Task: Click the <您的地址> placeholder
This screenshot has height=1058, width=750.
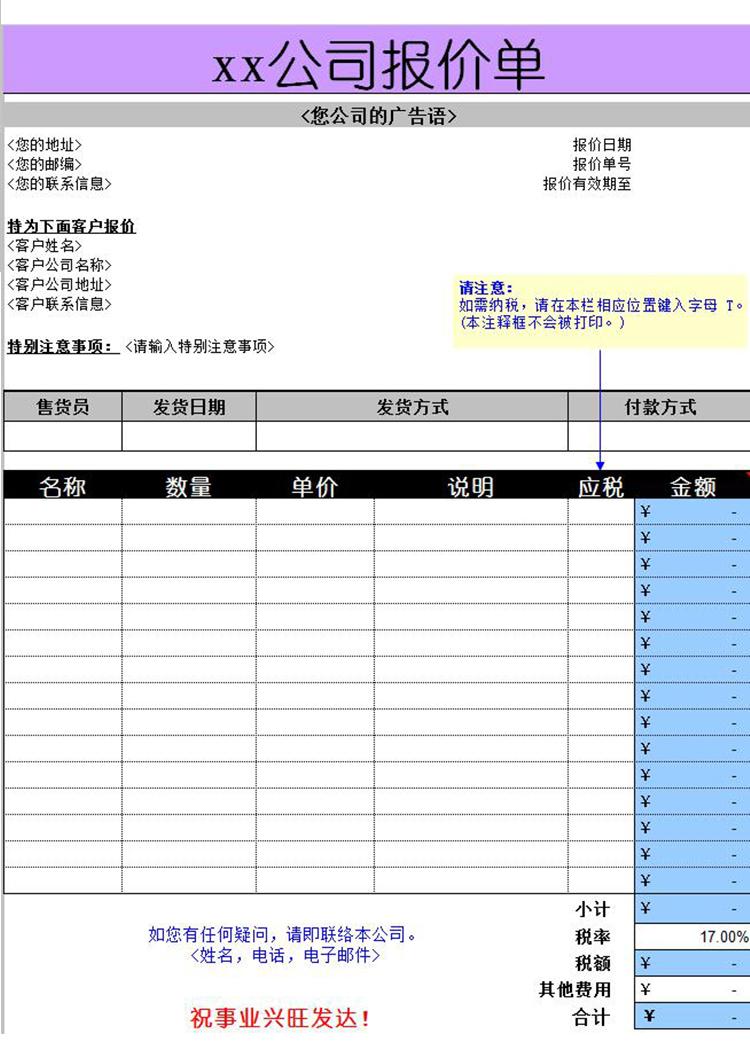Action: point(45,146)
